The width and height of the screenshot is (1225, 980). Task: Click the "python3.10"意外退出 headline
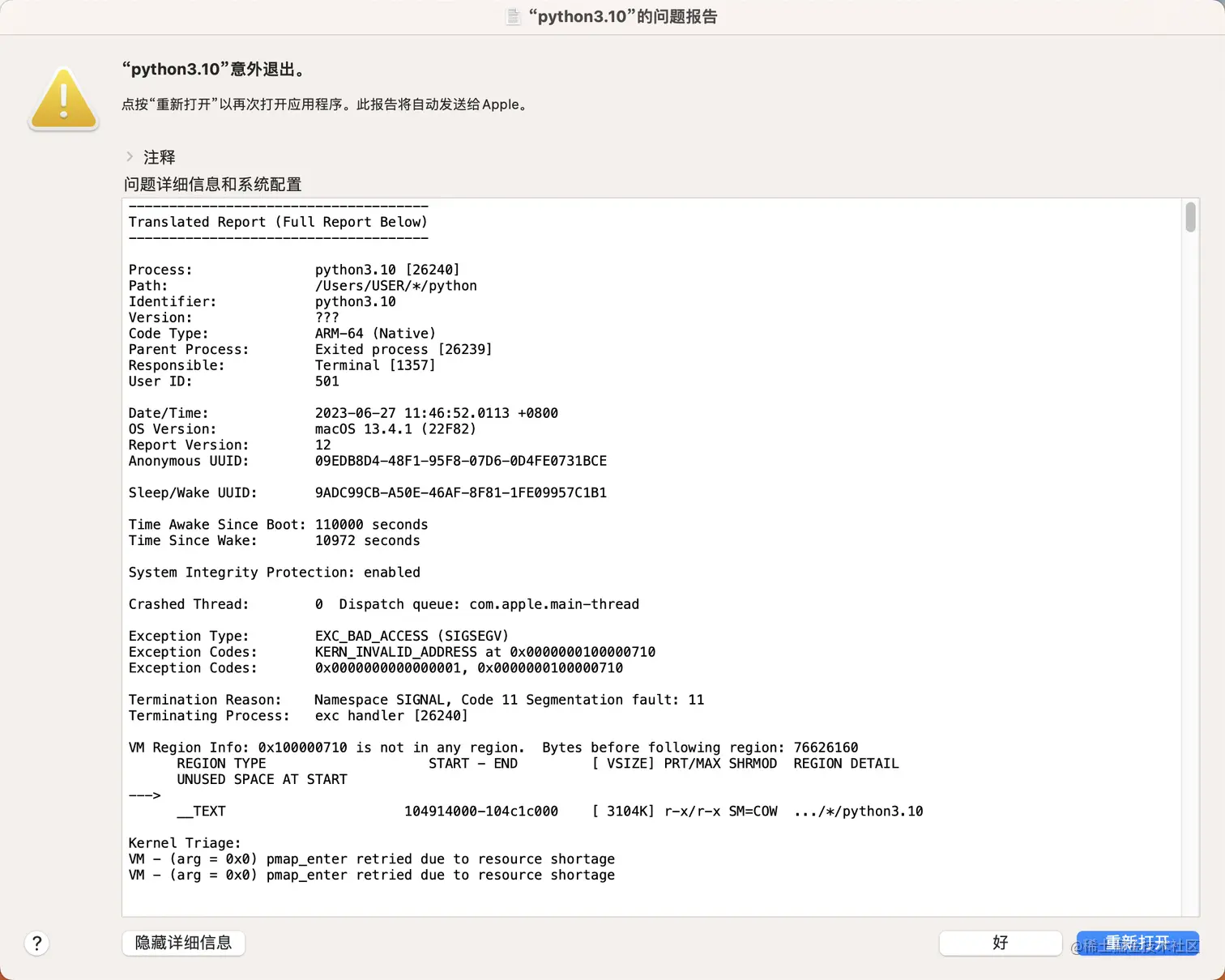(215, 70)
